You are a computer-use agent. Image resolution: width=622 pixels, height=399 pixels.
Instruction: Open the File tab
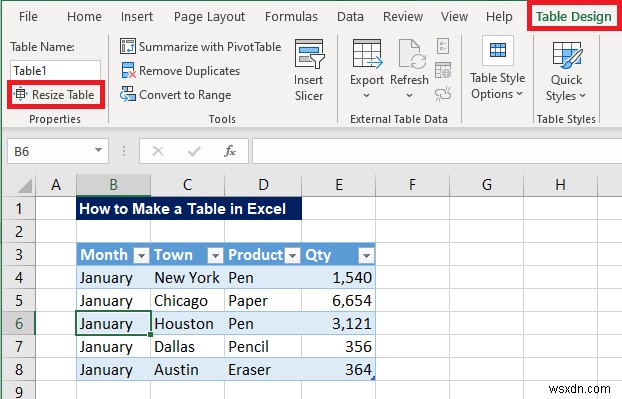coord(28,17)
